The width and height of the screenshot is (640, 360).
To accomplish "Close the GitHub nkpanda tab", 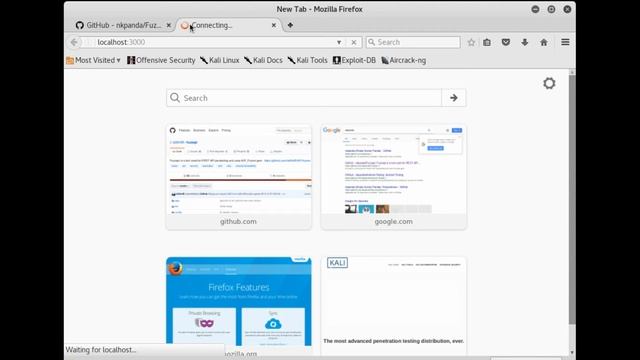I will 169,25.
